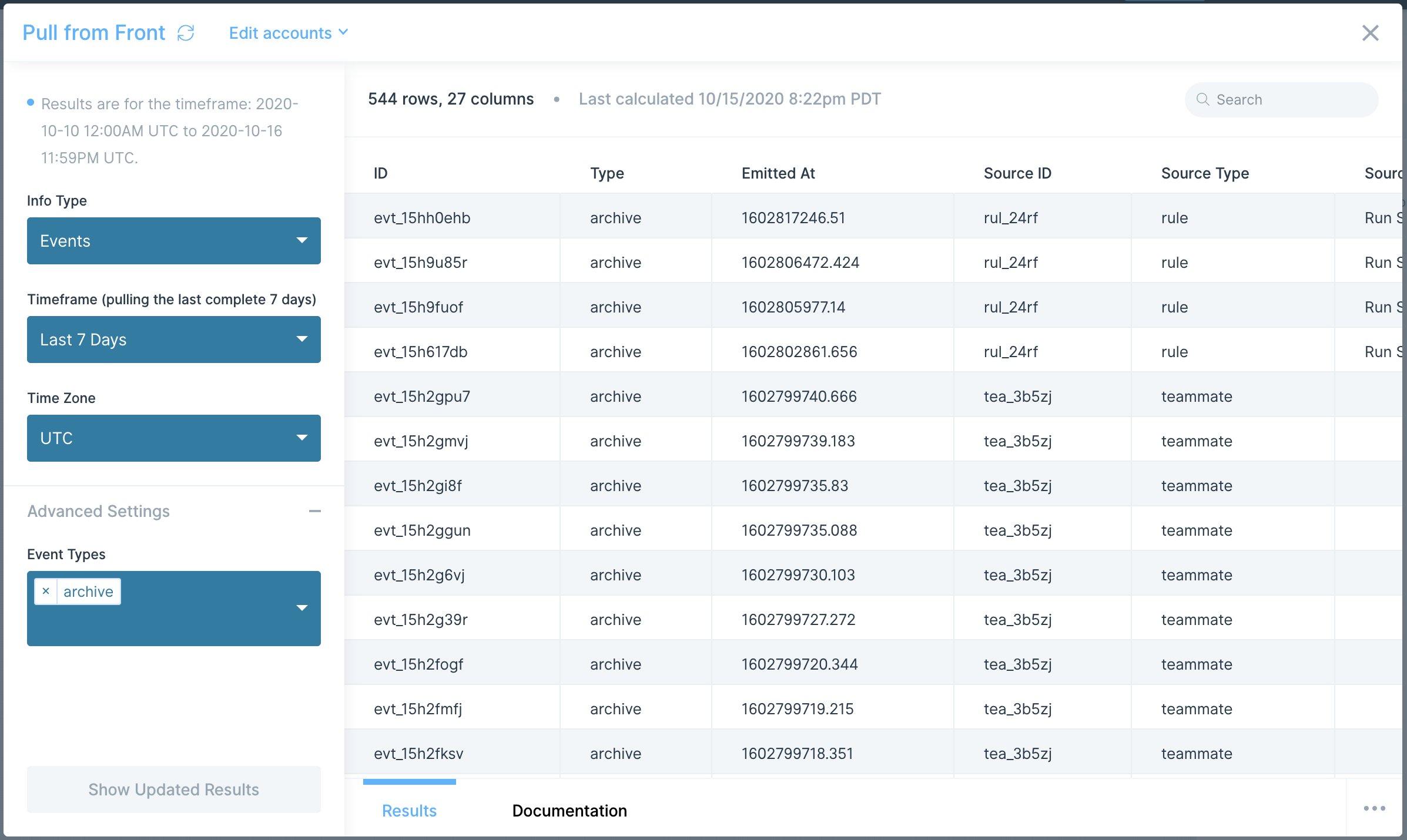
Task: Click the Emitted At column header
Action: click(778, 173)
